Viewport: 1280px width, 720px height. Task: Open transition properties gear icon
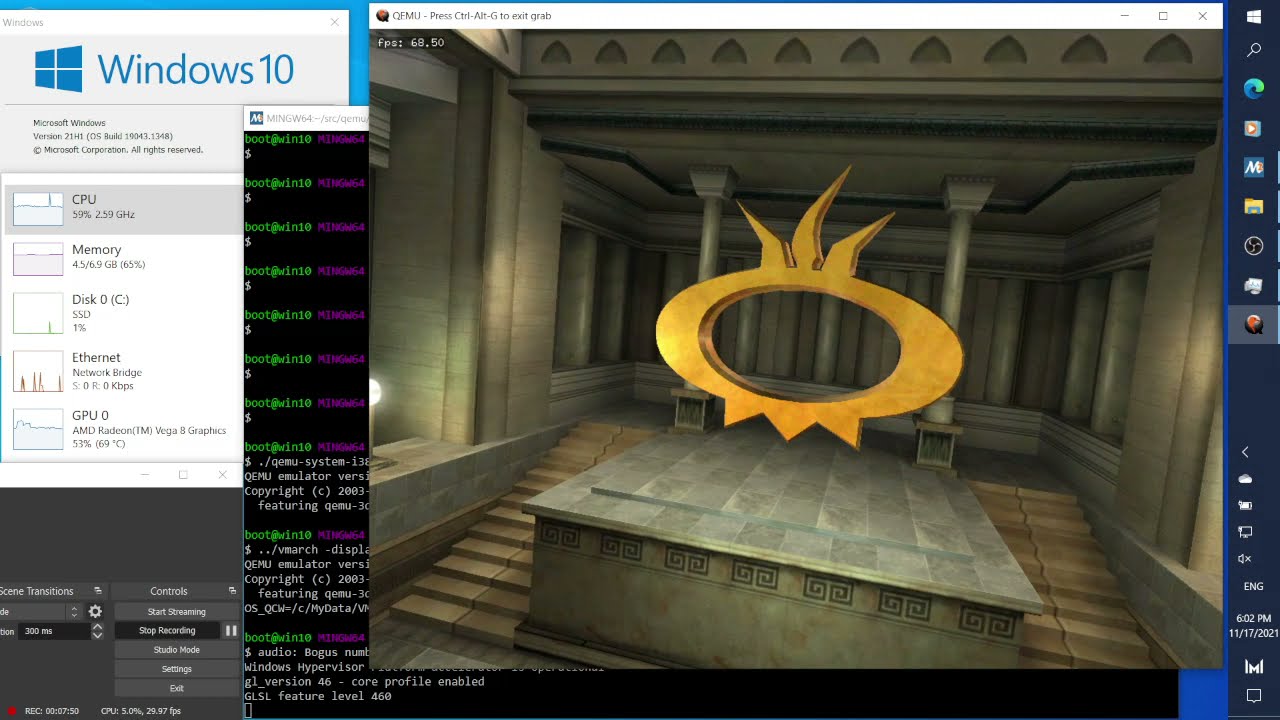[95, 611]
